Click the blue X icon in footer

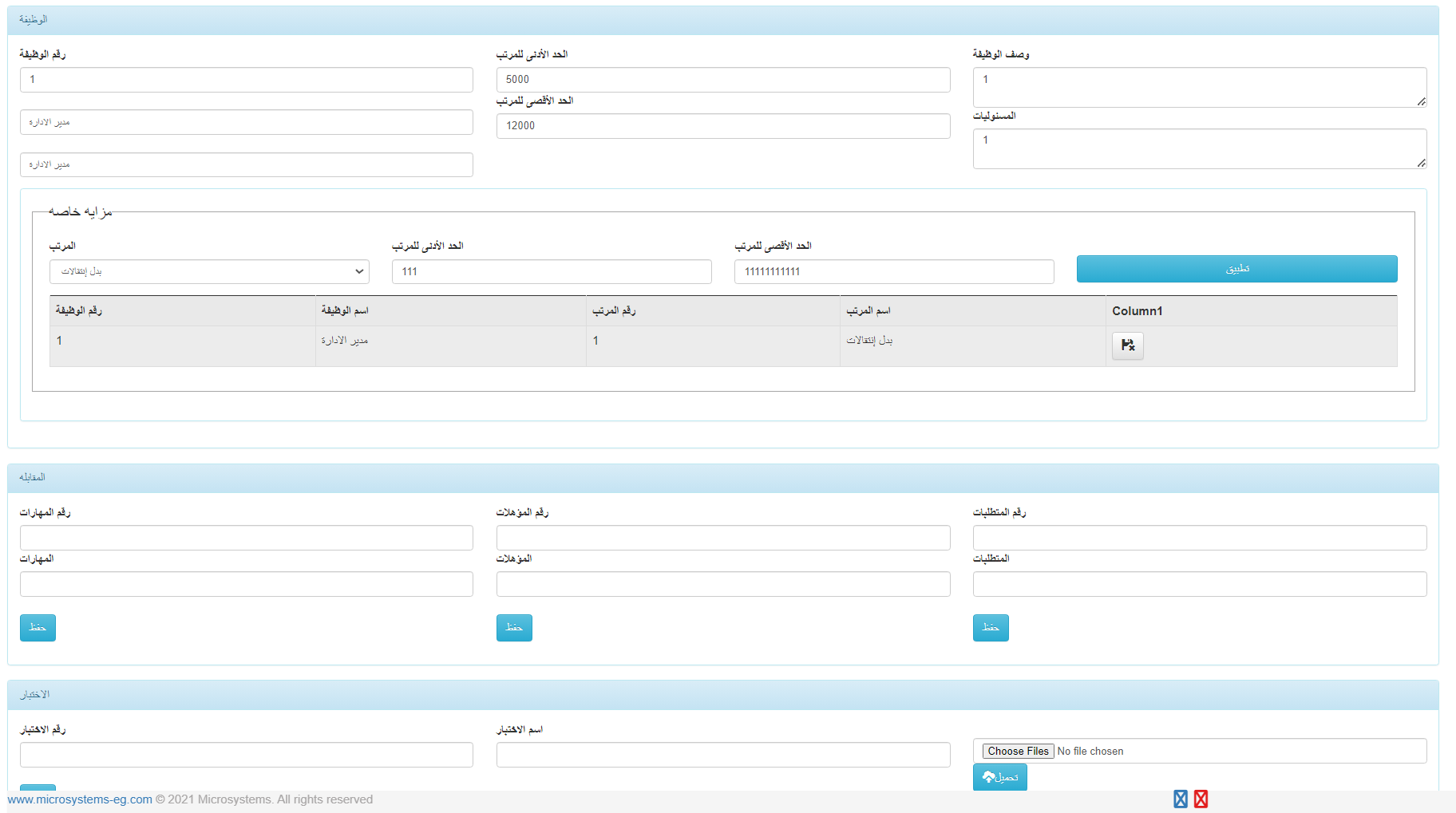point(1180,799)
